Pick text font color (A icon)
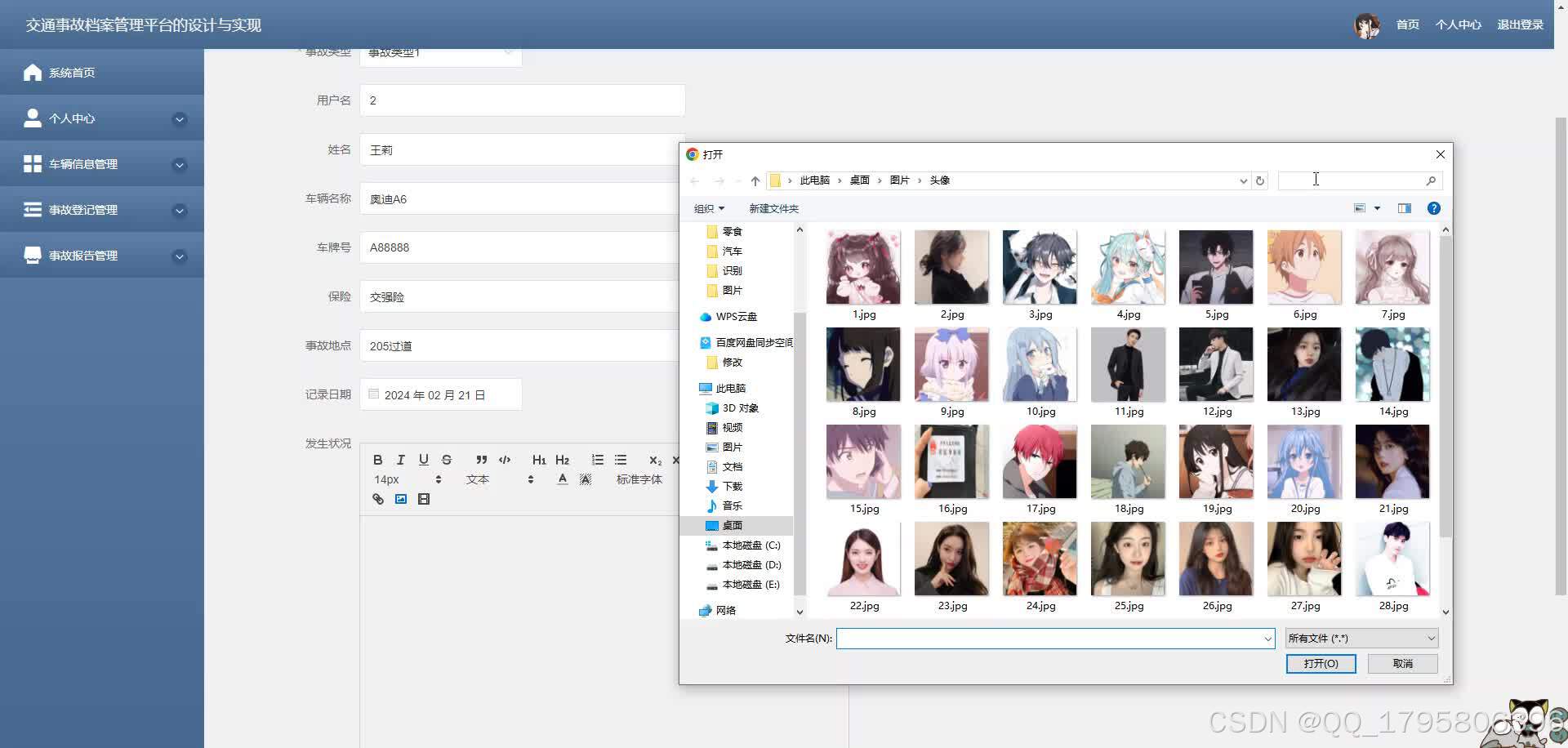Image resolution: width=1568 pixels, height=748 pixels. click(562, 479)
